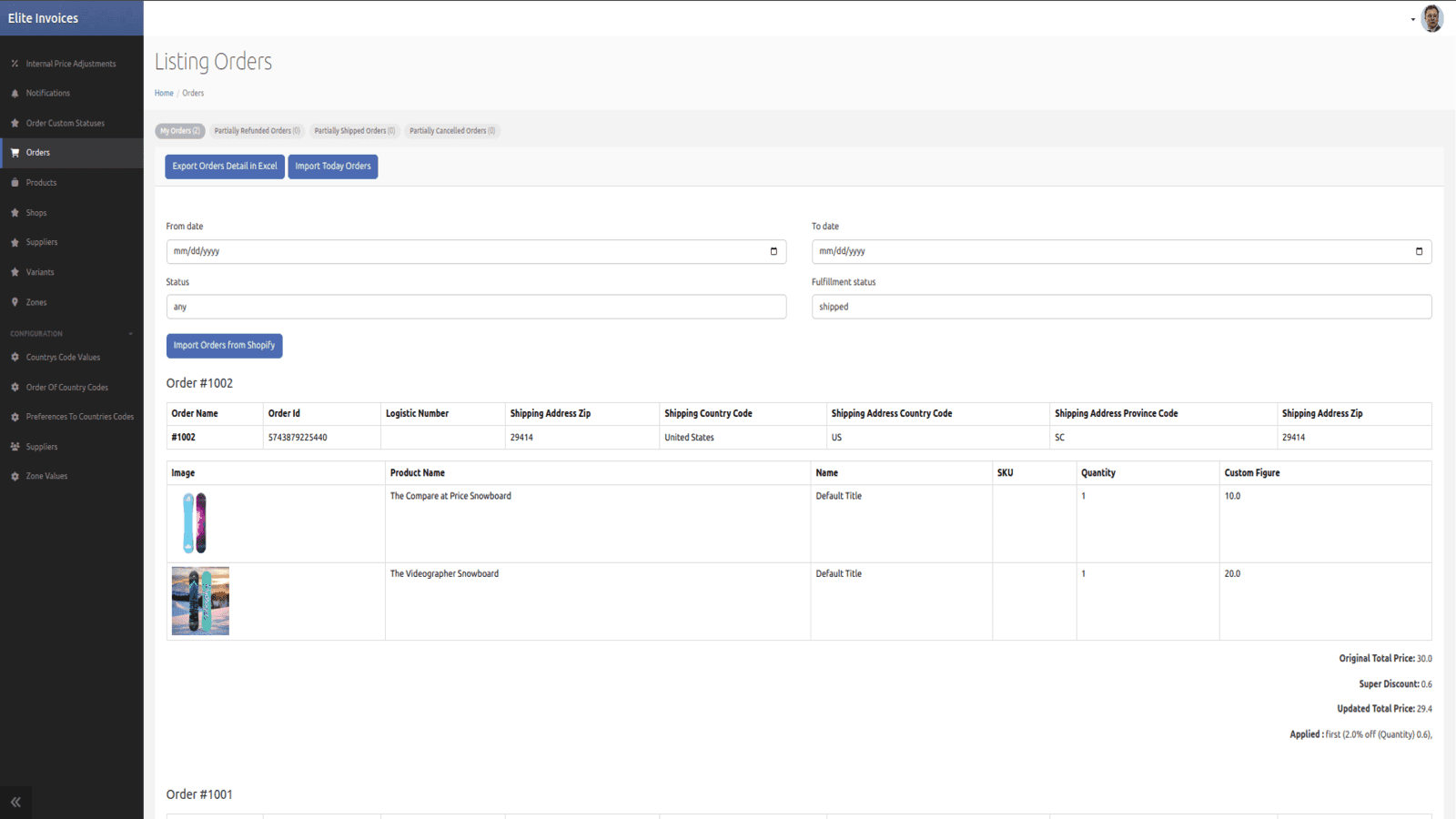Collapse the CONFIGURATION section chevron

point(130,333)
